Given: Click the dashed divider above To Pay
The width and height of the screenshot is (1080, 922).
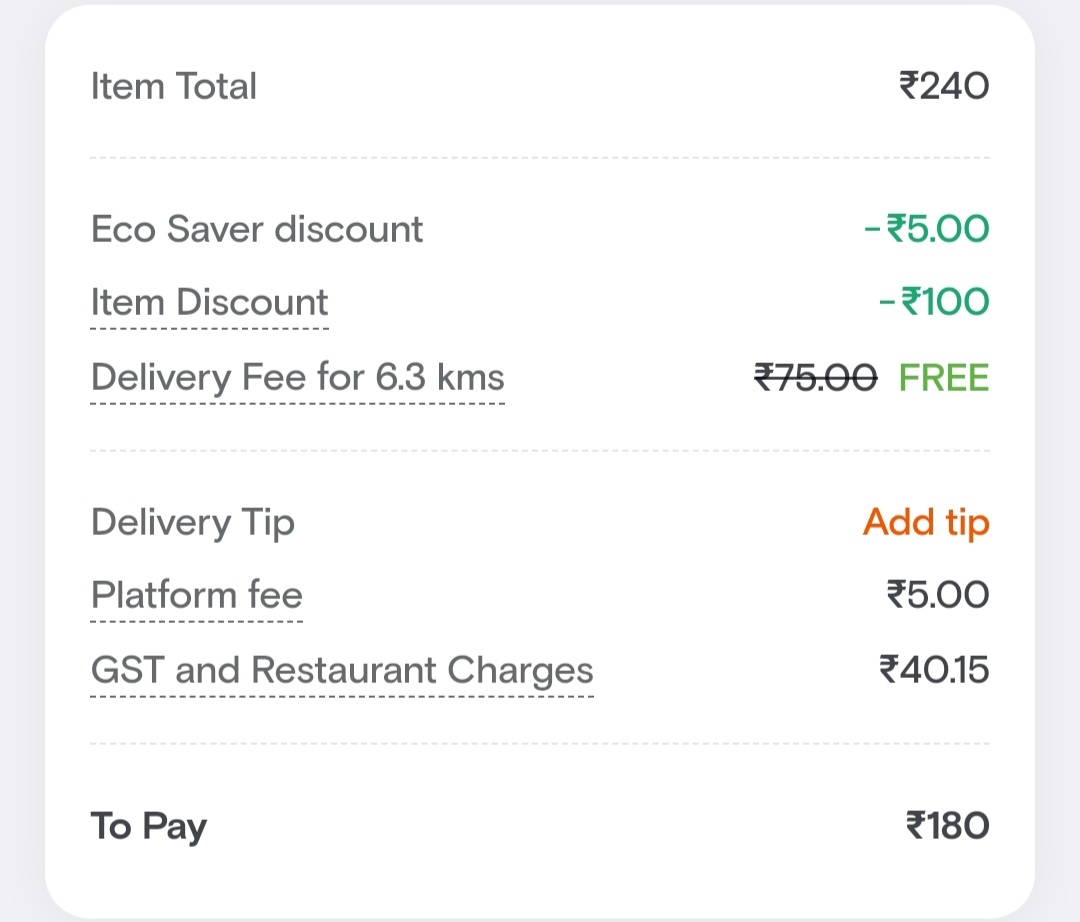Looking at the screenshot, I should [x=540, y=743].
